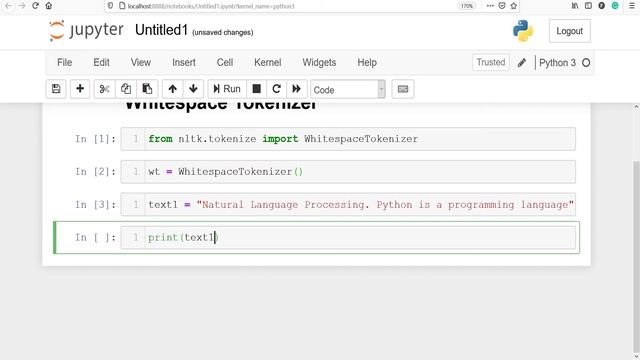Click the Jupyter logo
Image resolution: width=640 pixels, height=360 pixels.
[86, 31]
